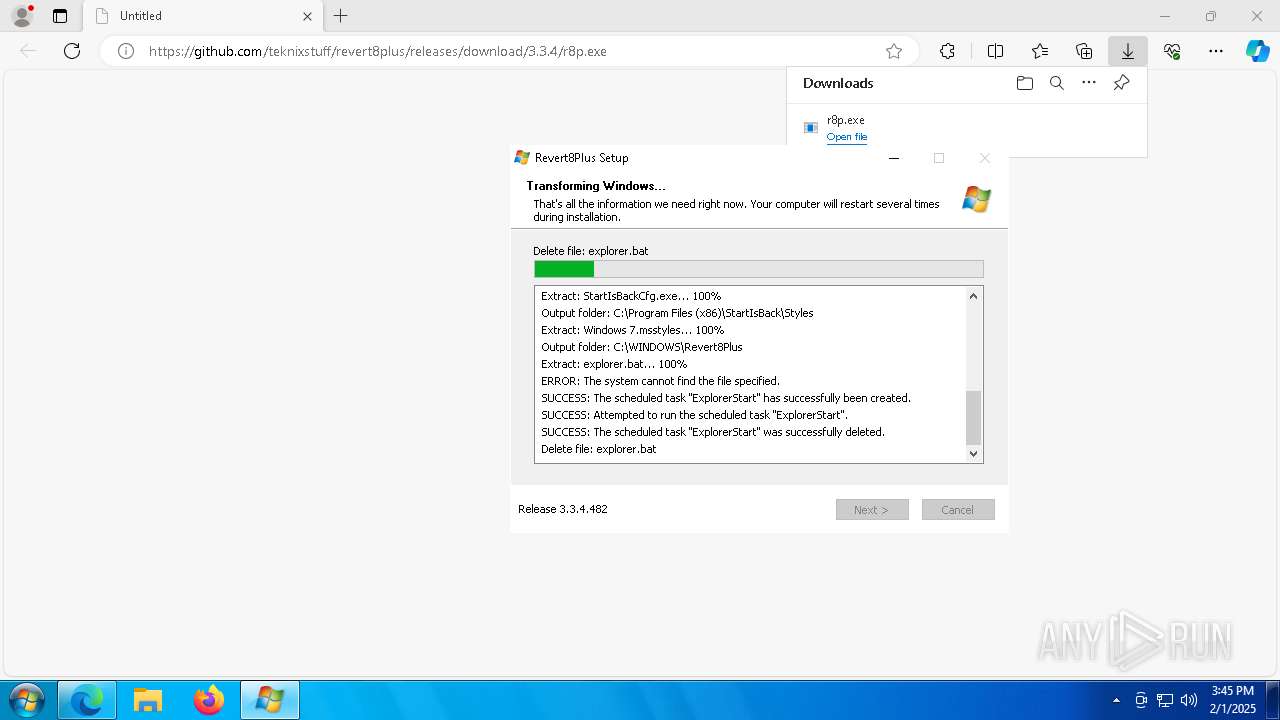Cancel the Revert8Plus setup

coord(958,510)
